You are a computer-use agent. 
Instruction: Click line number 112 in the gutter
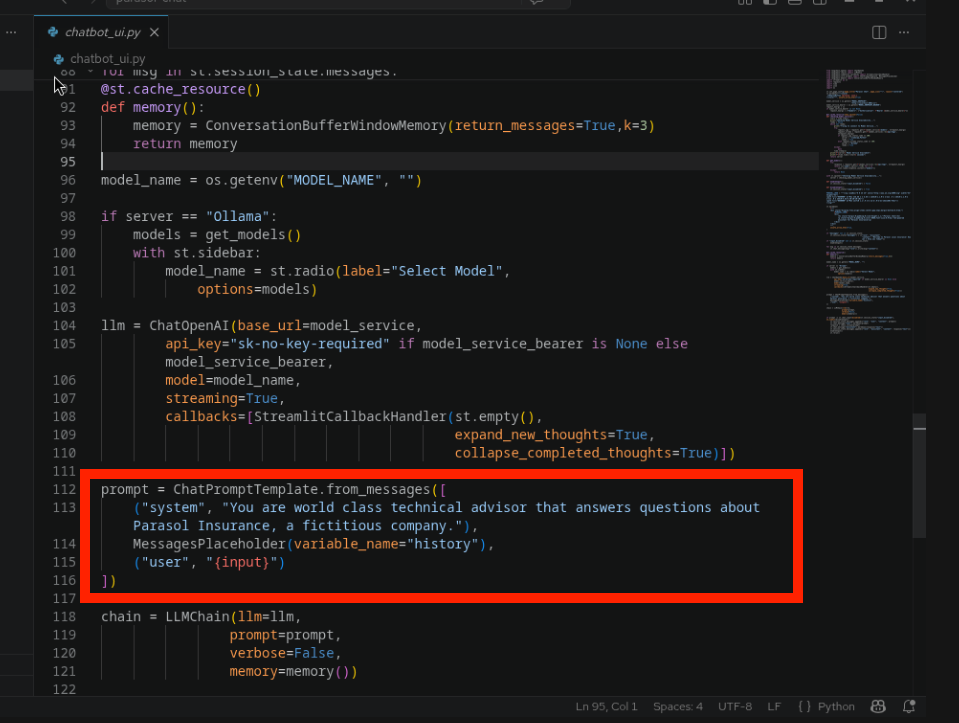[64, 489]
